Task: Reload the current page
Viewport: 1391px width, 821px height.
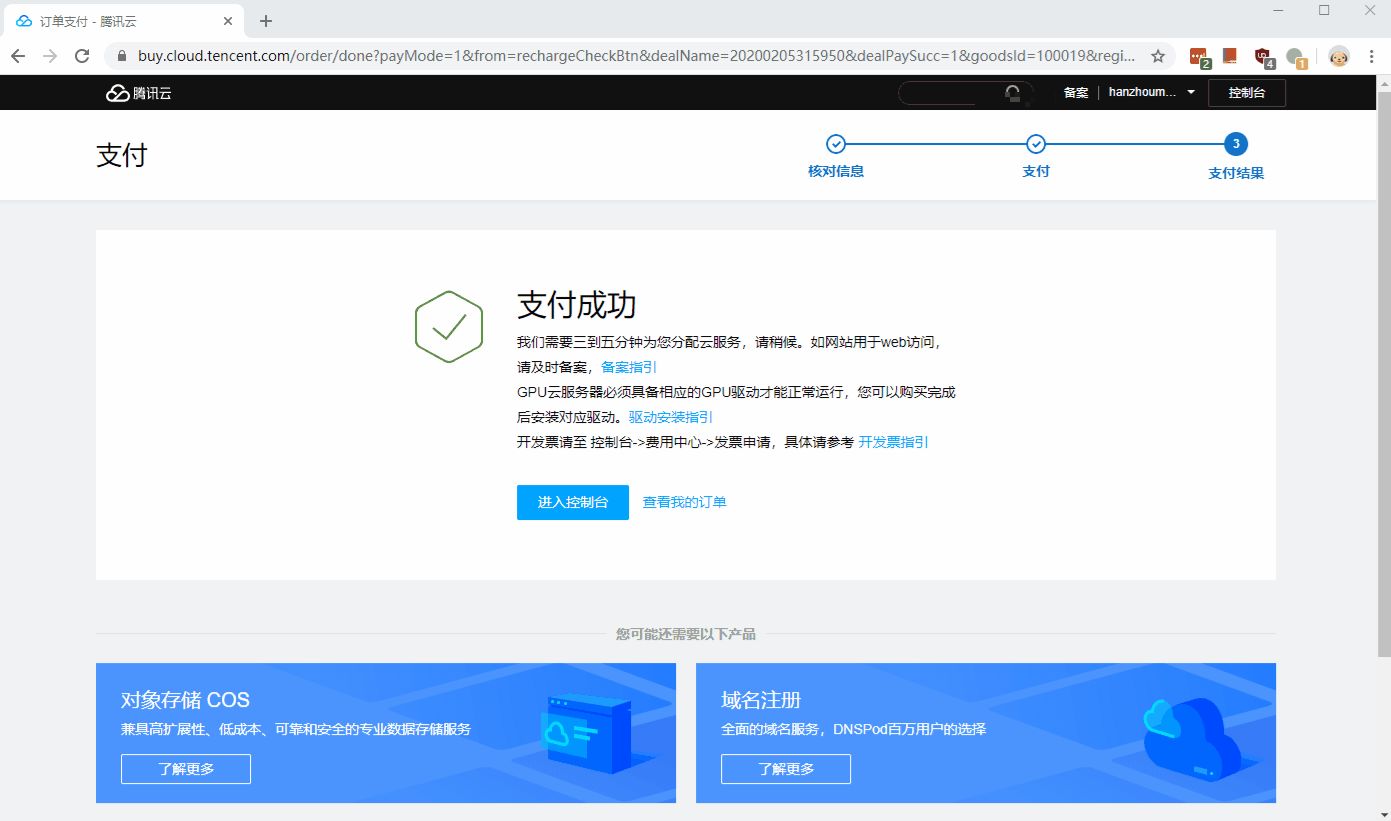Action: (82, 56)
